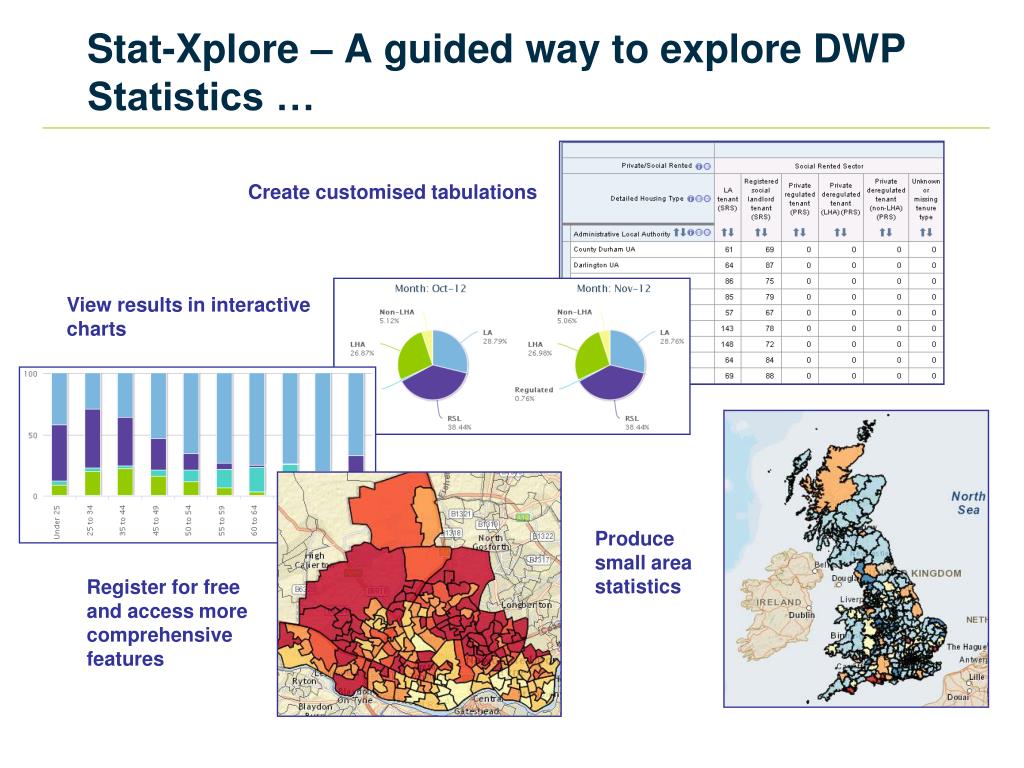Image resolution: width=1024 pixels, height=768 pixels.
Task: Sort Private deregulated tenant (LHA) column ascending
Action: (x=837, y=232)
